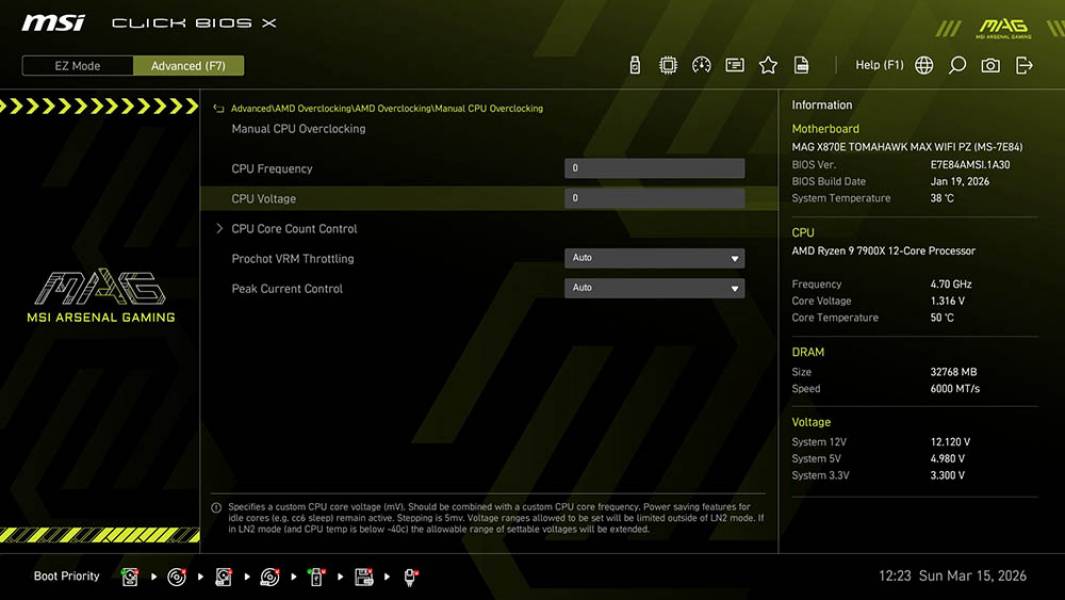The height and width of the screenshot is (600, 1065).
Task: Select the Advanced (F7) tab
Action: tap(189, 65)
